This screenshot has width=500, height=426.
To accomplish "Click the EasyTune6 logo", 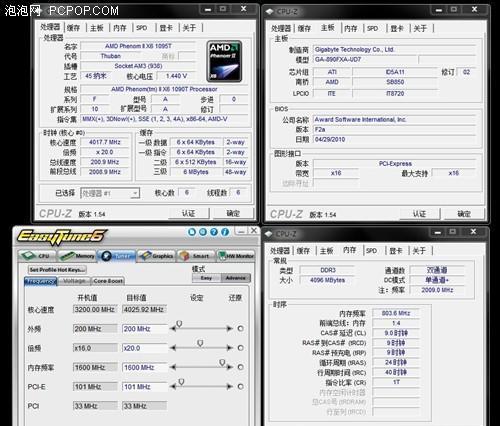I will click(x=61, y=237).
